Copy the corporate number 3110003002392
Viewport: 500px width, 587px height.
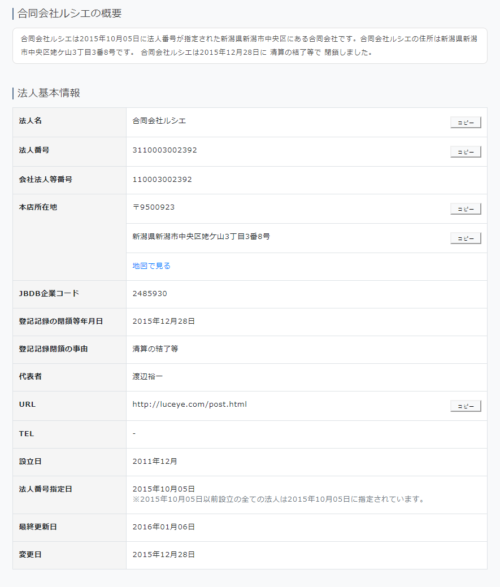point(466,152)
